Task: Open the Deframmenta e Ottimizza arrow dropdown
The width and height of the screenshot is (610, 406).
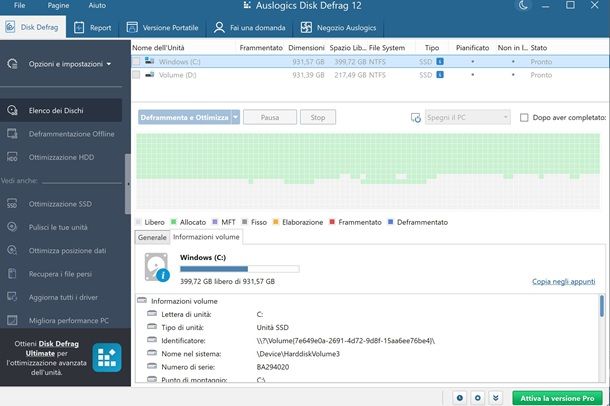Action: tap(236, 117)
